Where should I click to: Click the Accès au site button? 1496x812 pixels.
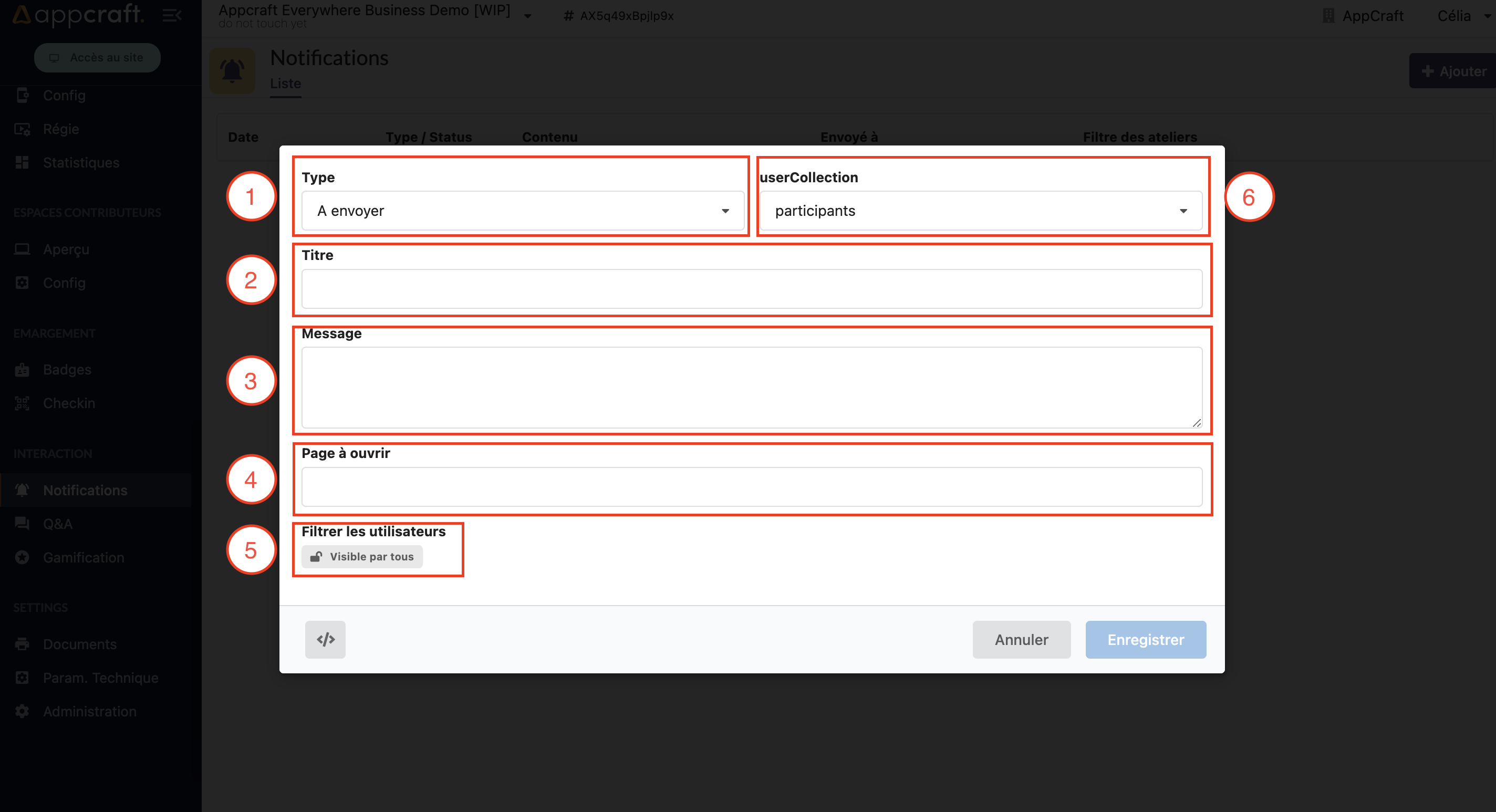pos(97,57)
